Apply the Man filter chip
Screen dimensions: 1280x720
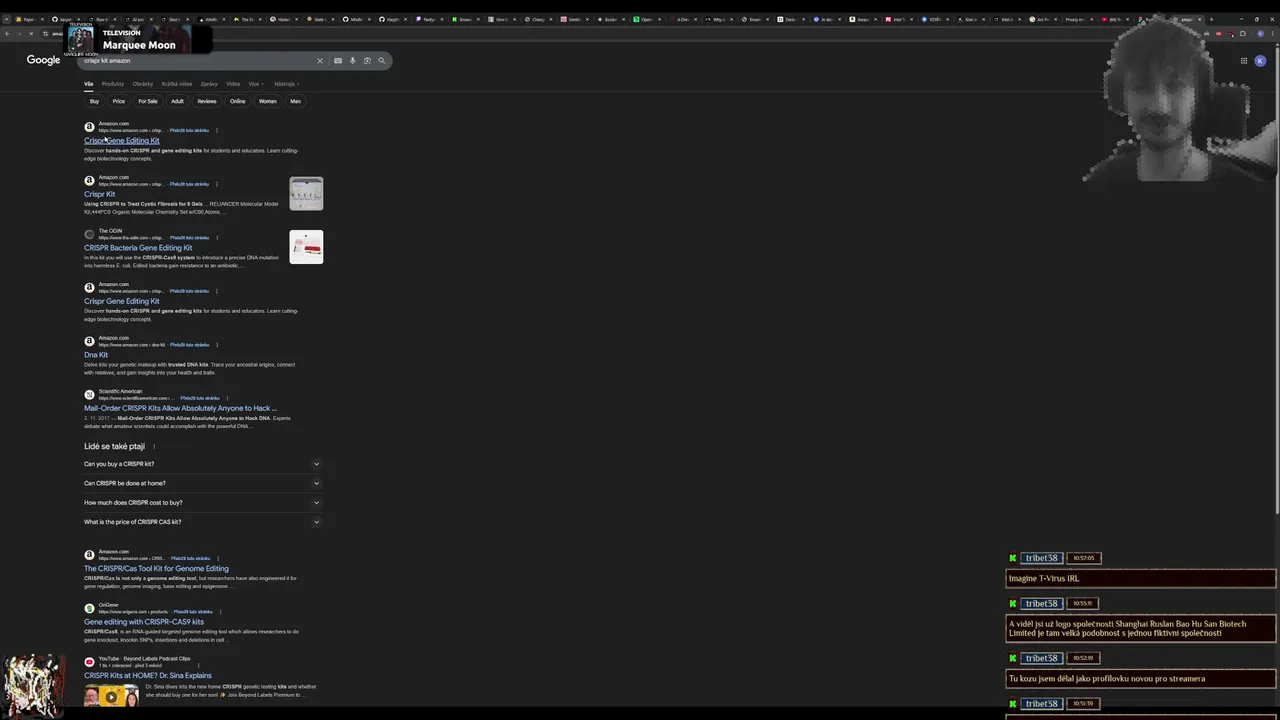click(295, 101)
